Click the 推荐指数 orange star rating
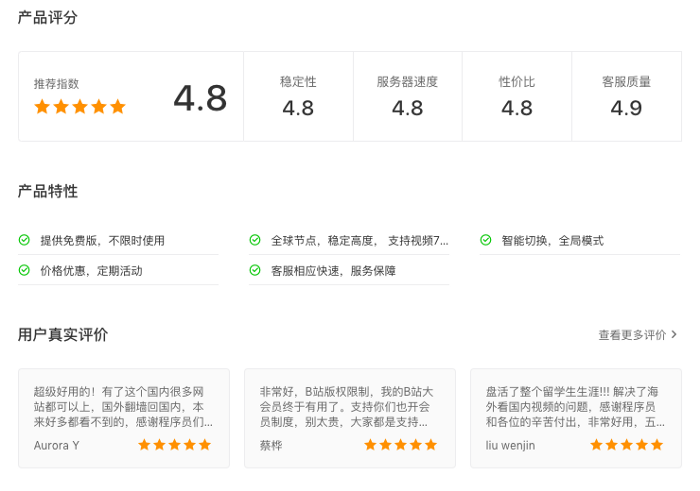The width and height of the screenshot is (700, 491). 80,107
